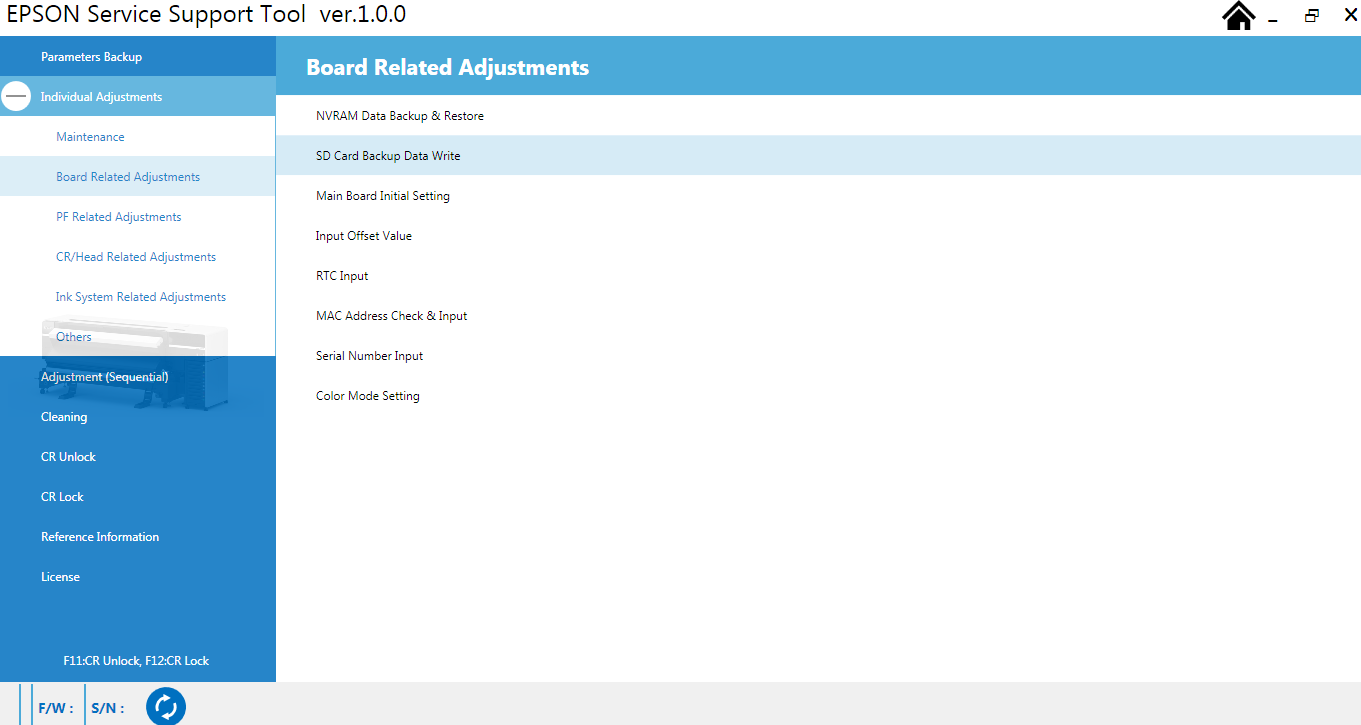The image size is (1361, 725).
Task: Open Ink System Related Adjustments
Action: pos(141,297)
